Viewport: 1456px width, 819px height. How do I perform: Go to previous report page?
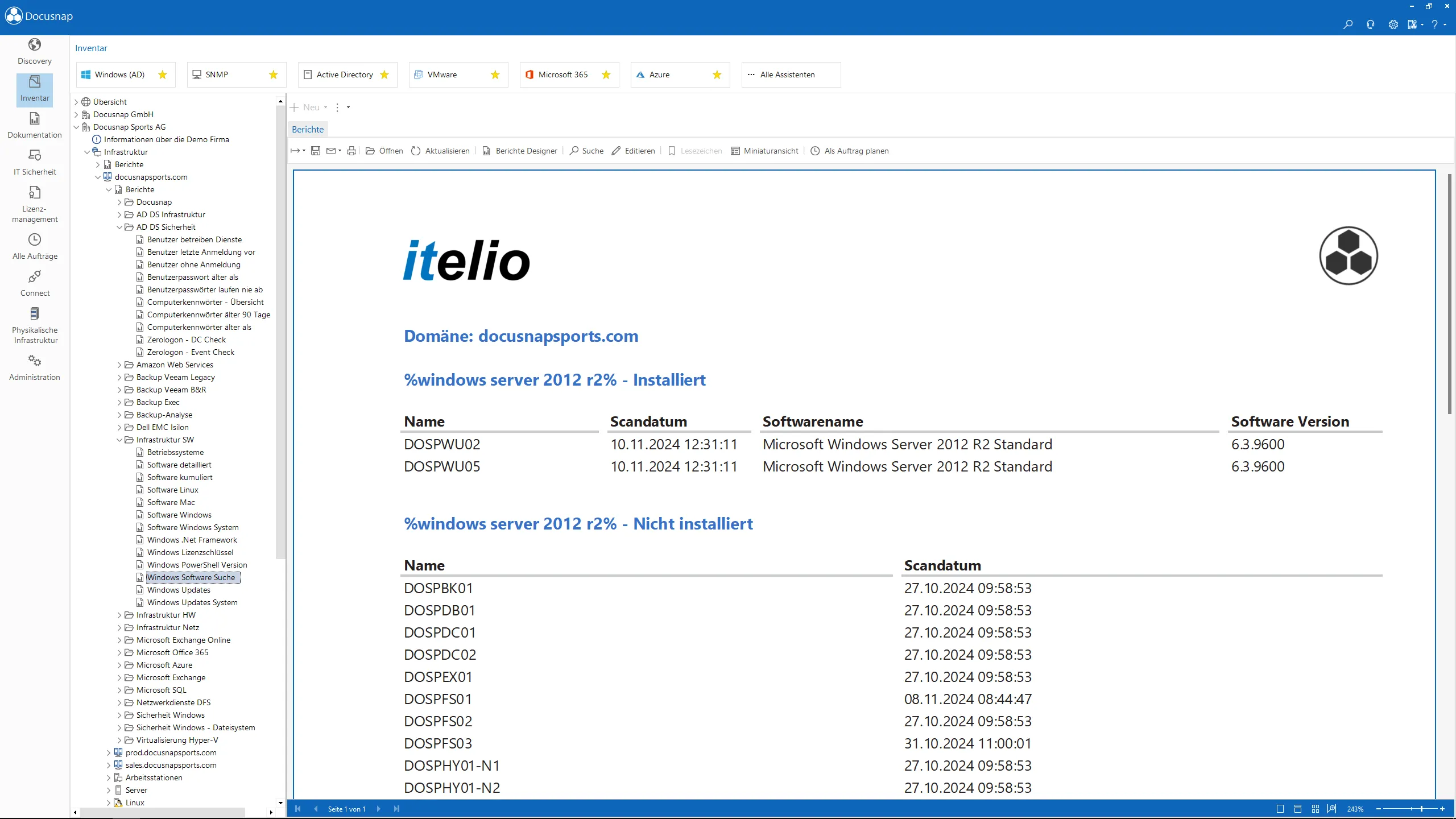click(x=316, y=809)
